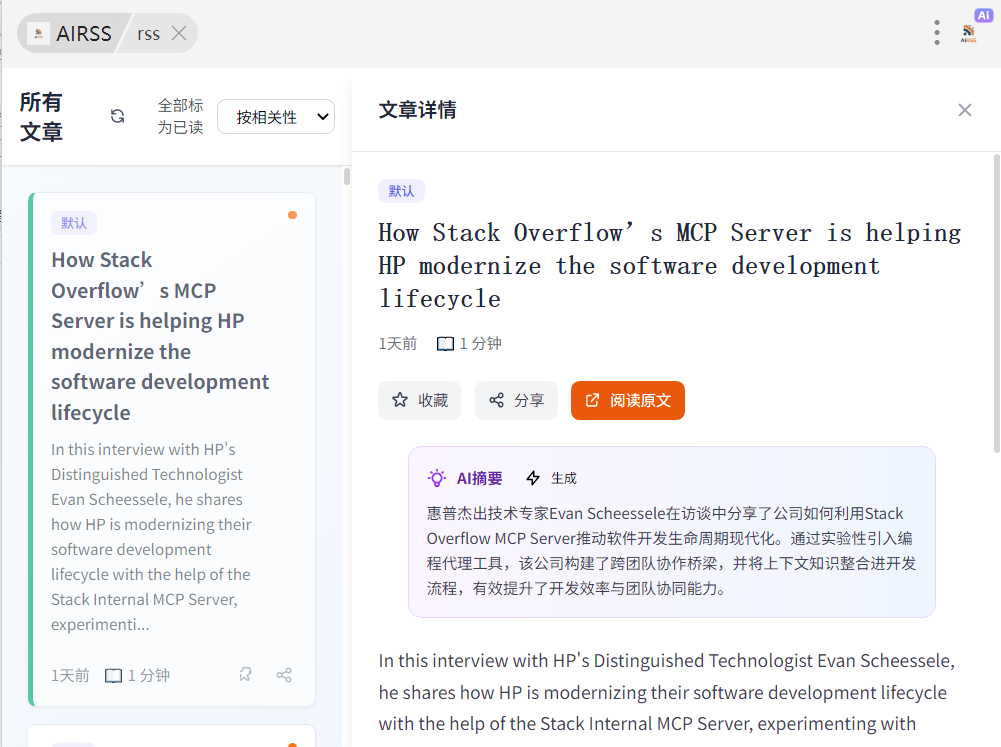Pin the HP article card
Viewport: 1001px width, 747px height.
tap(245, 675)
